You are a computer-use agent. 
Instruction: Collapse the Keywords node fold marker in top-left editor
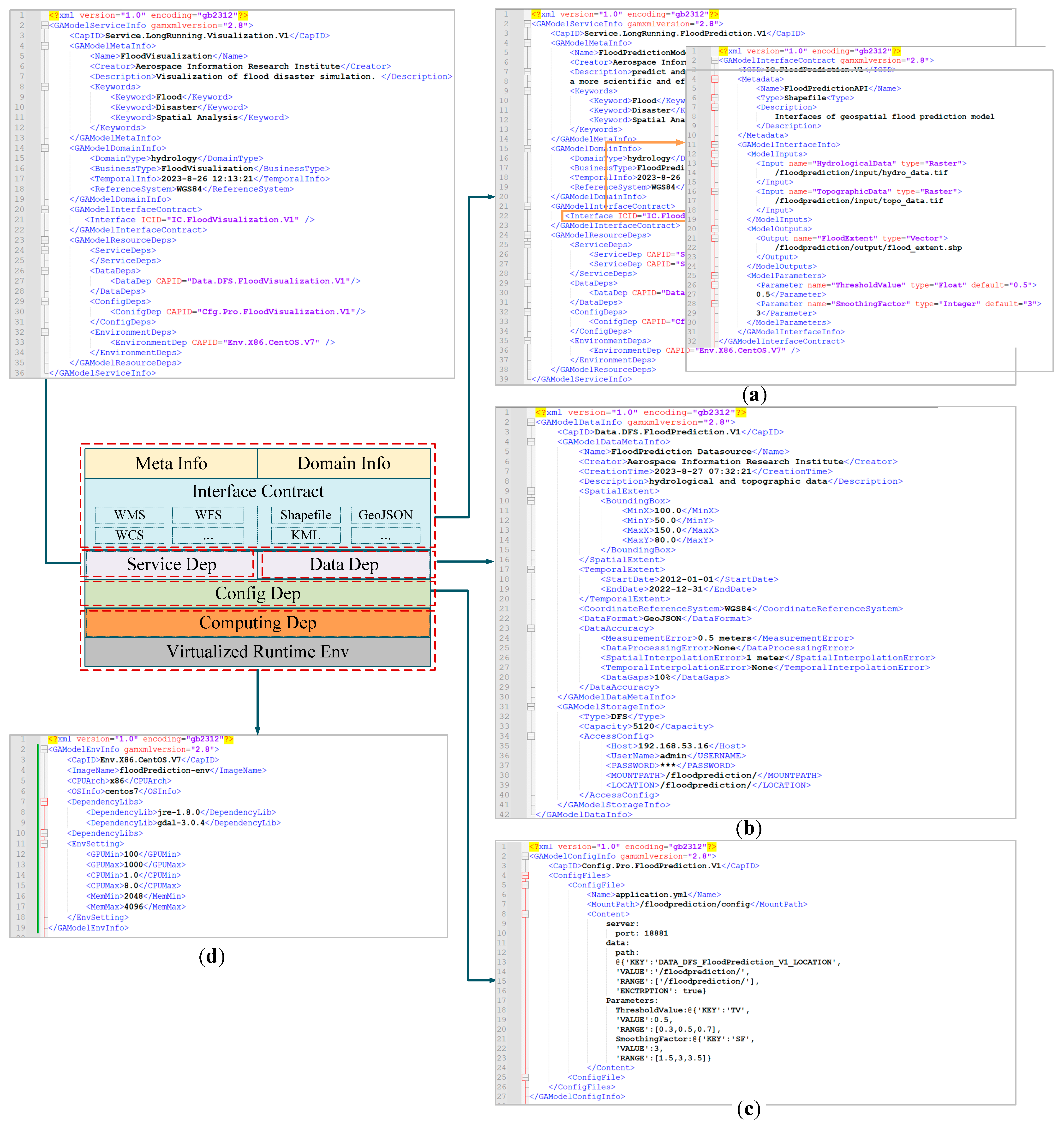click(45, 87)
